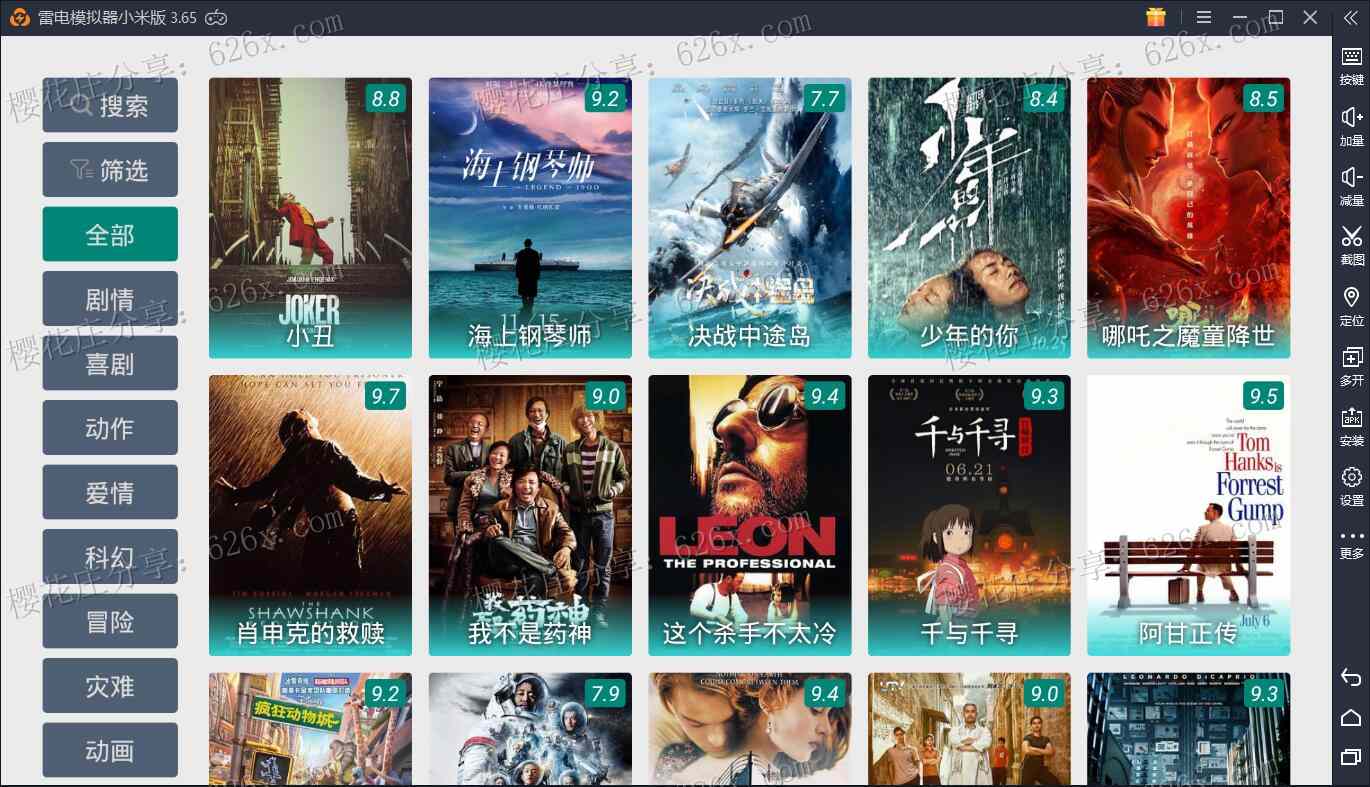The width and height of the screenshot is (1370, 787).
Task: Maximize the emulator window
Action: (x=1275, y=17)
